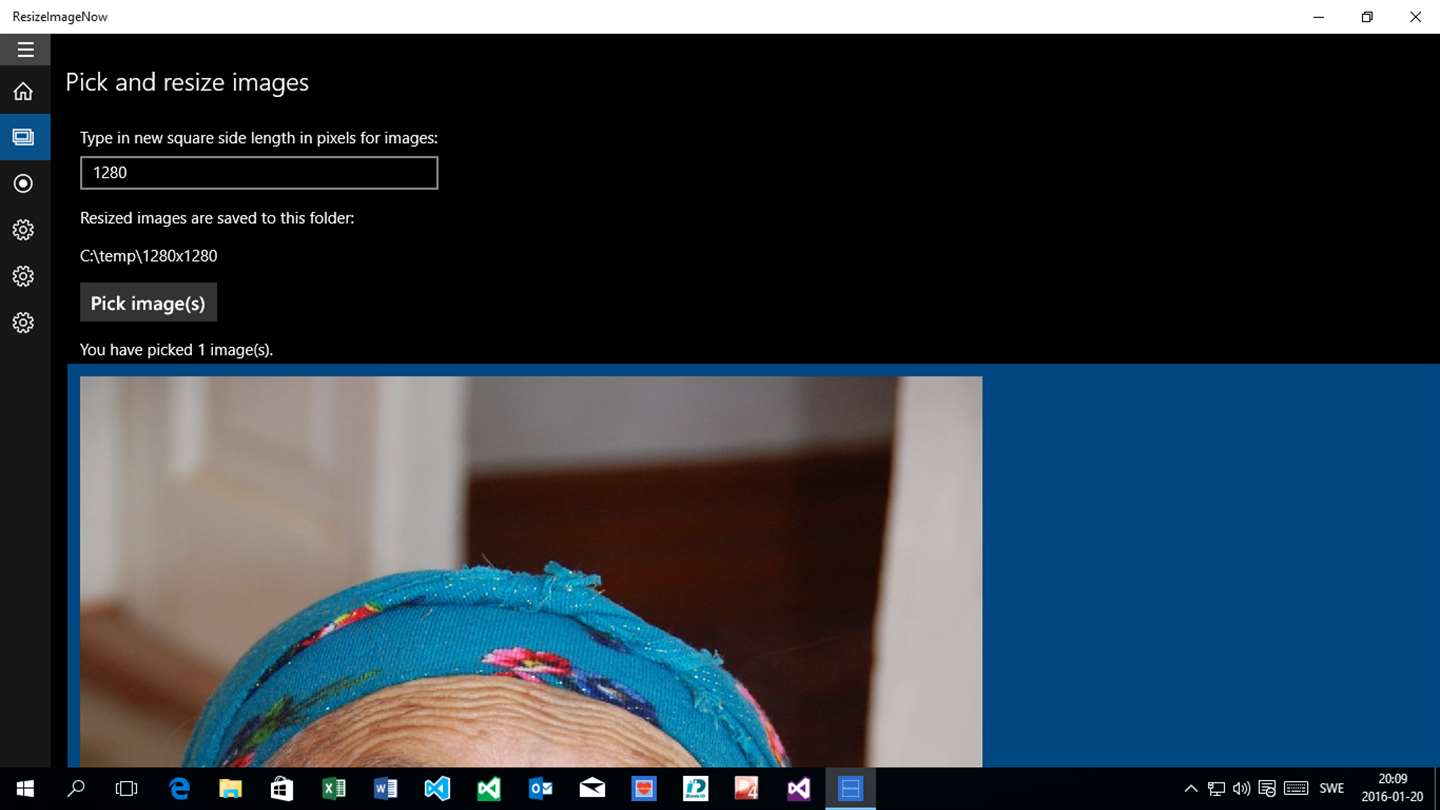Open the bottom-most gear icon in sidebar
Viewport: 1440px width, 810px height.
[x=23, y=322]
